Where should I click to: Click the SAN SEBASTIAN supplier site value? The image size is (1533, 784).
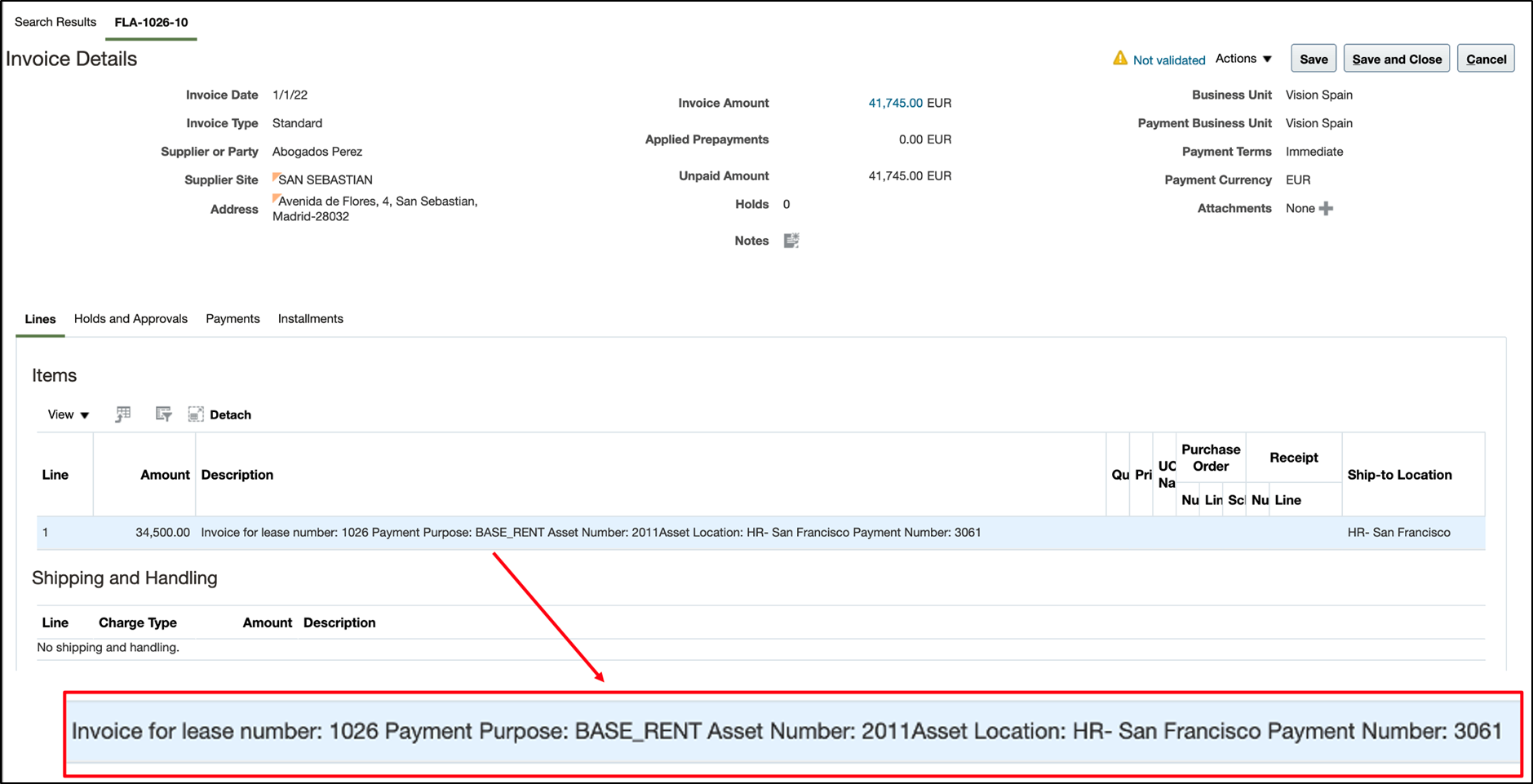[326, 179]
